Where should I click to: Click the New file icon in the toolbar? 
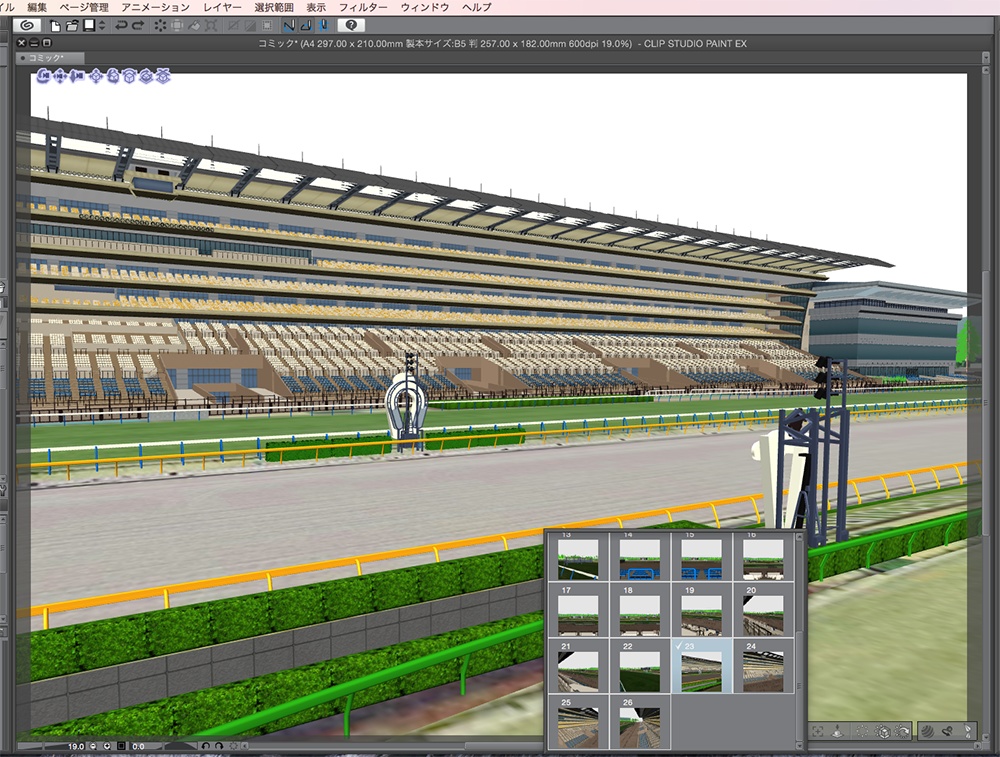(54, 28)
